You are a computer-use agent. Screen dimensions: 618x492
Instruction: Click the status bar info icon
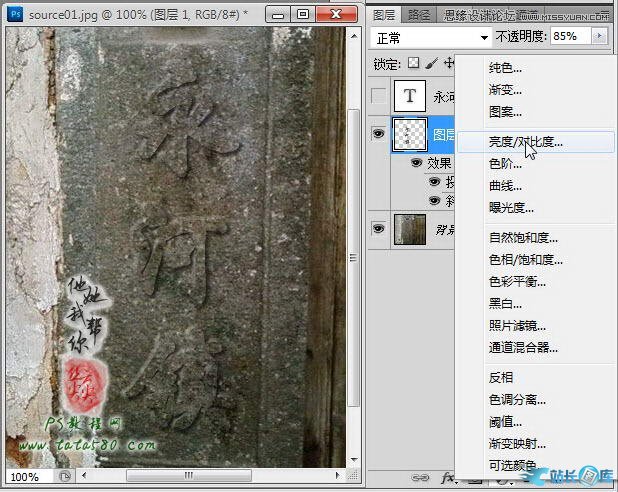(x=65, y=477)
